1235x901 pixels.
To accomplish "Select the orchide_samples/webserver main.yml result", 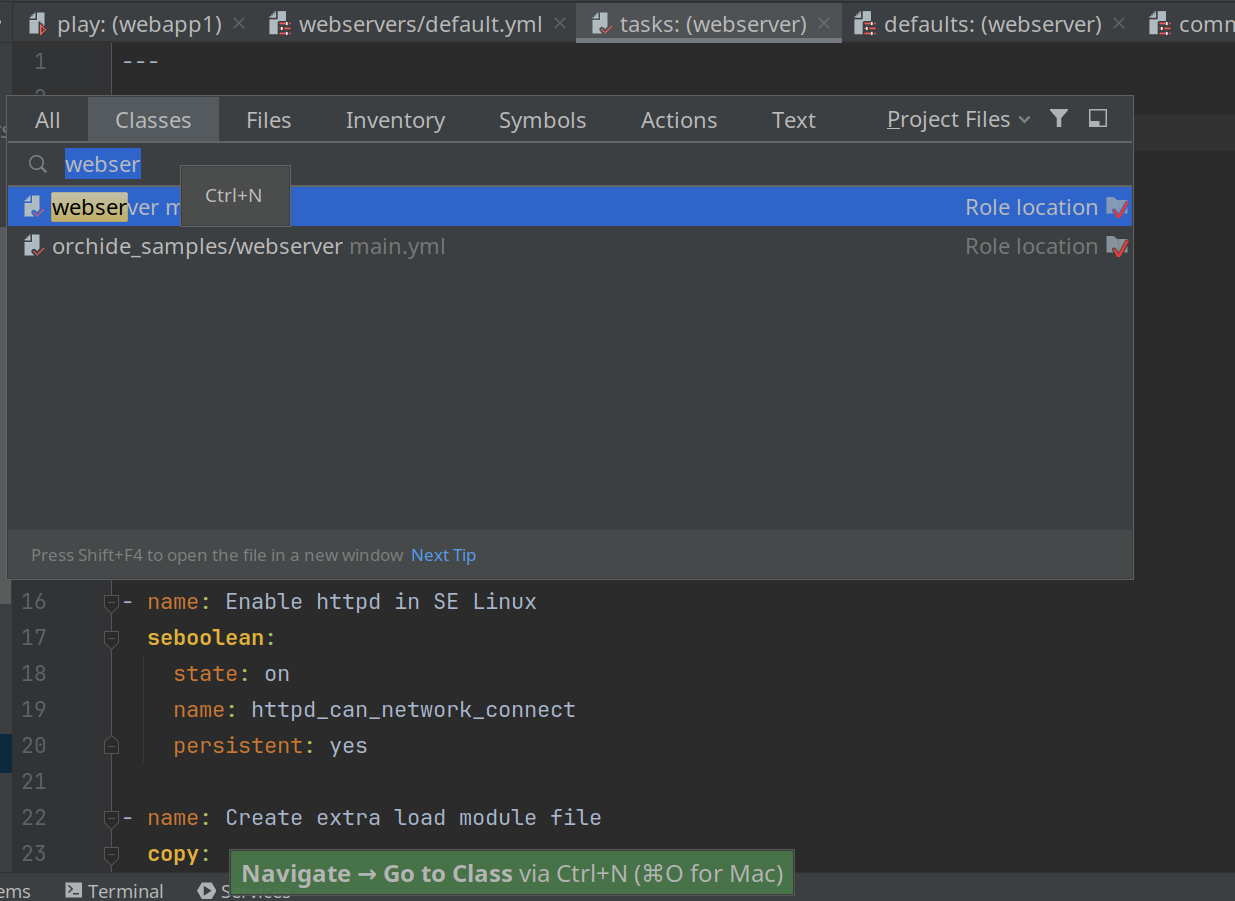I will point(570,246).
